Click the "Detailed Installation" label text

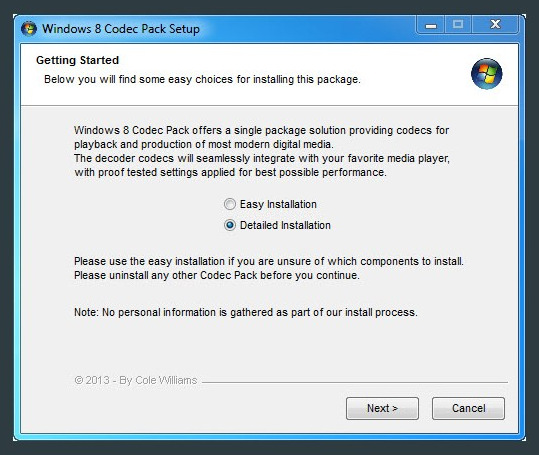pos(285,225)
